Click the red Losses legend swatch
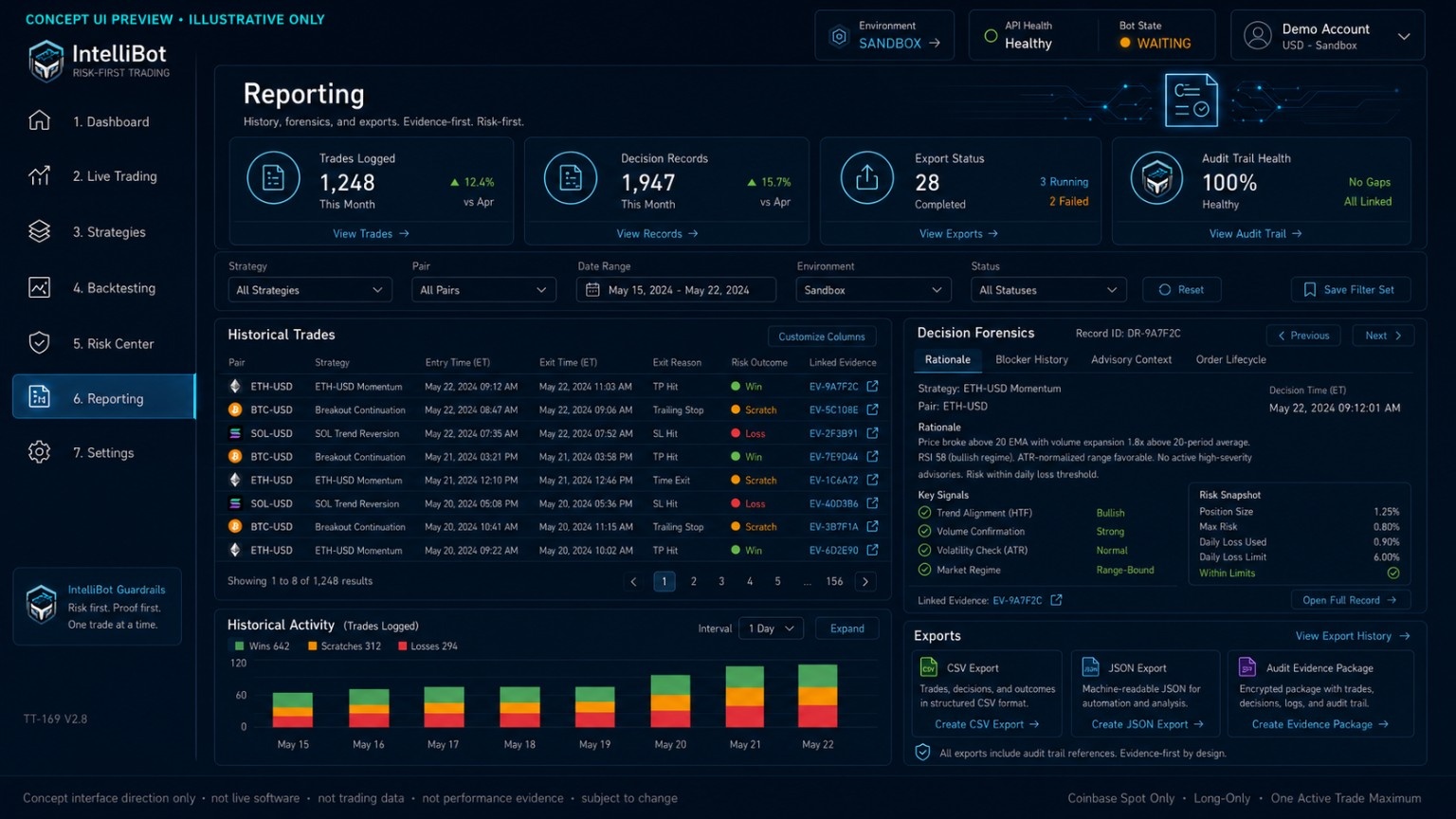 pos(402,646)
